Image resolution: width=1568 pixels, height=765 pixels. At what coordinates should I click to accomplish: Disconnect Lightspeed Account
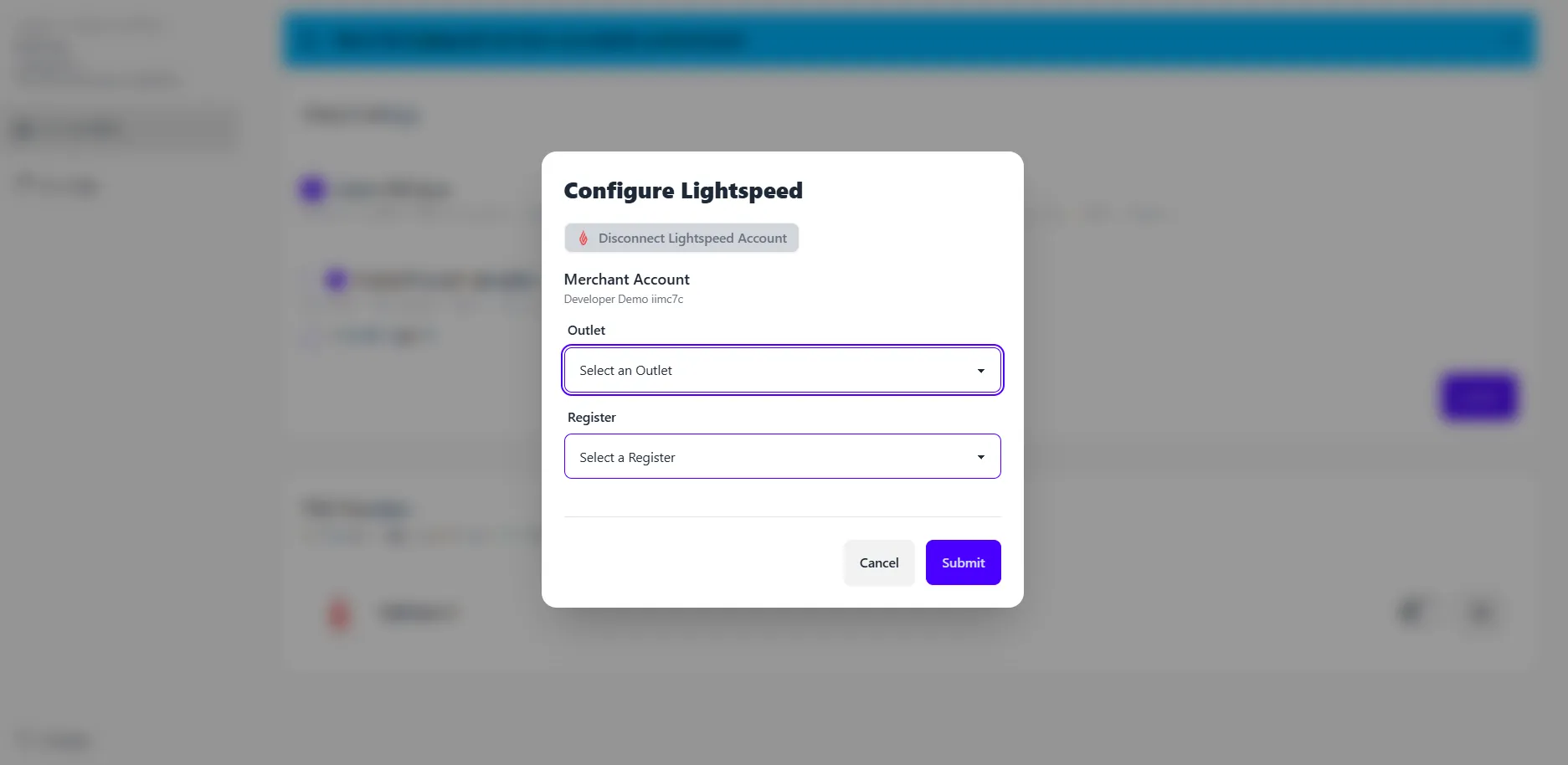click(681, 238)
